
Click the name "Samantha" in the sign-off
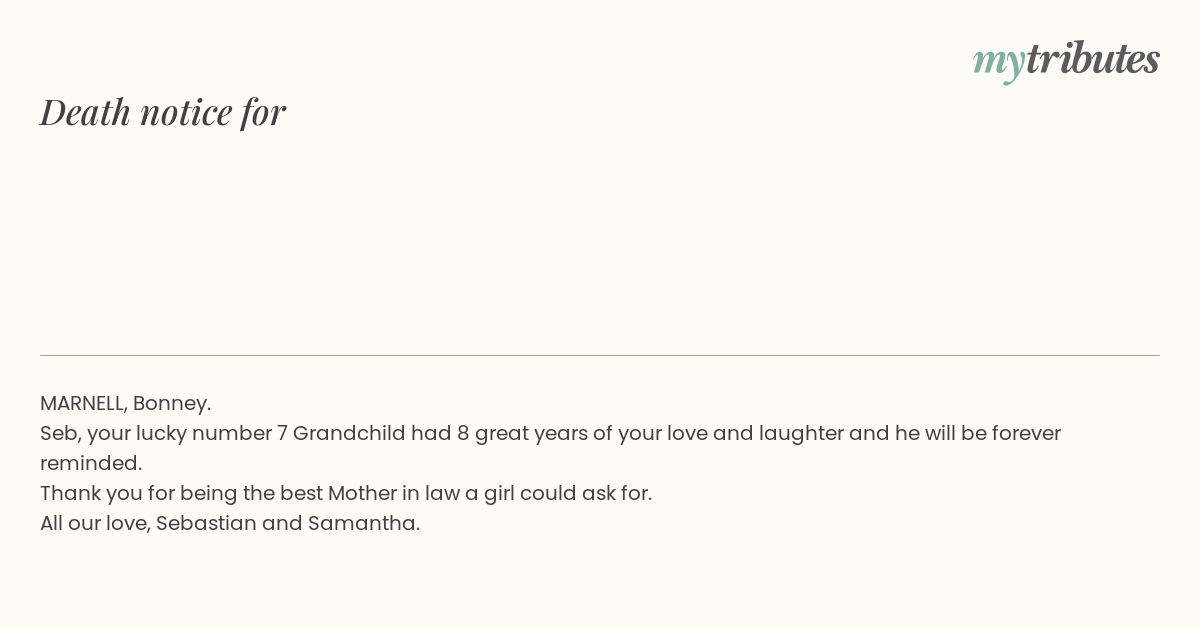coord(362,523)
